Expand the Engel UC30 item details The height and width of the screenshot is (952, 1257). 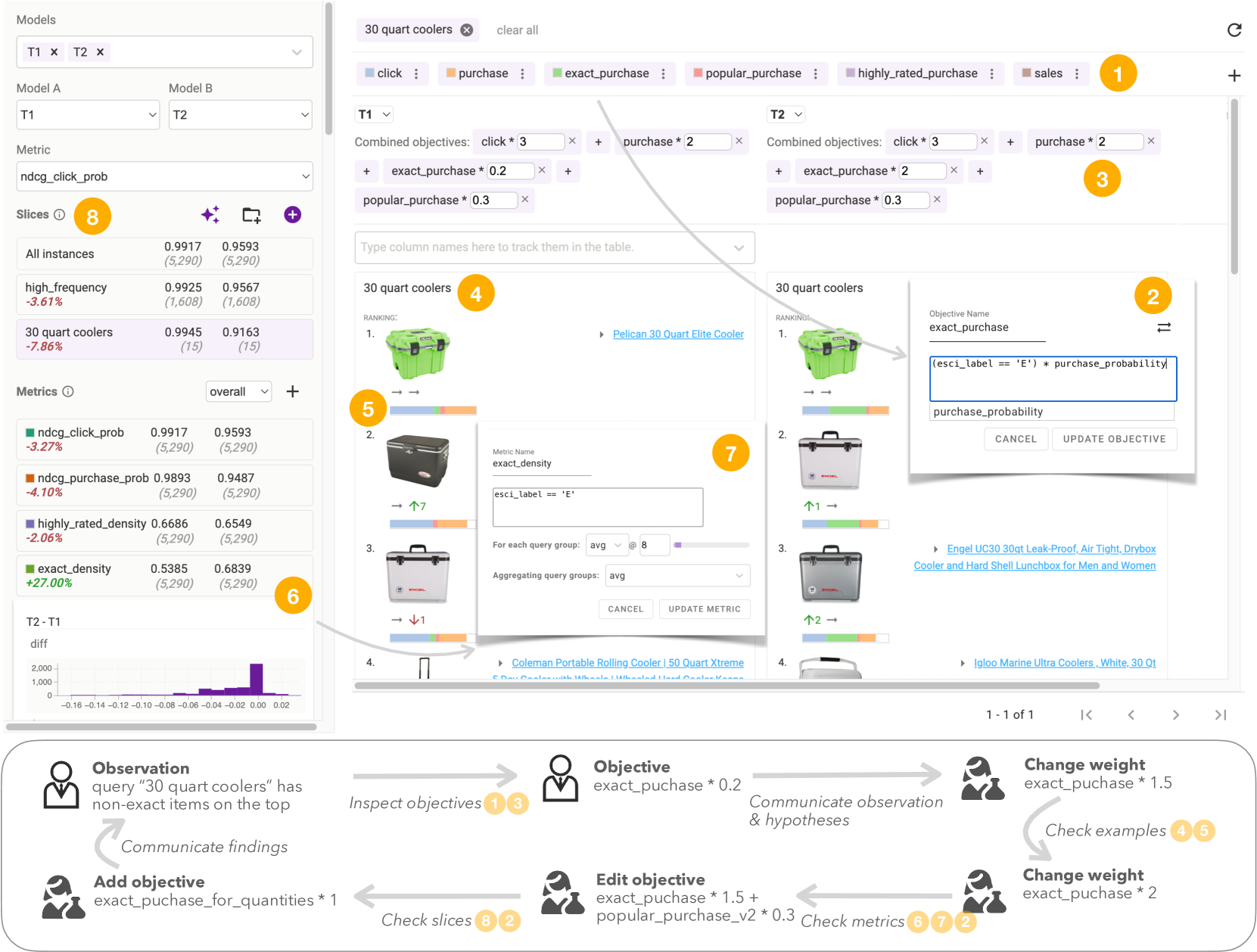coord(936,549)
